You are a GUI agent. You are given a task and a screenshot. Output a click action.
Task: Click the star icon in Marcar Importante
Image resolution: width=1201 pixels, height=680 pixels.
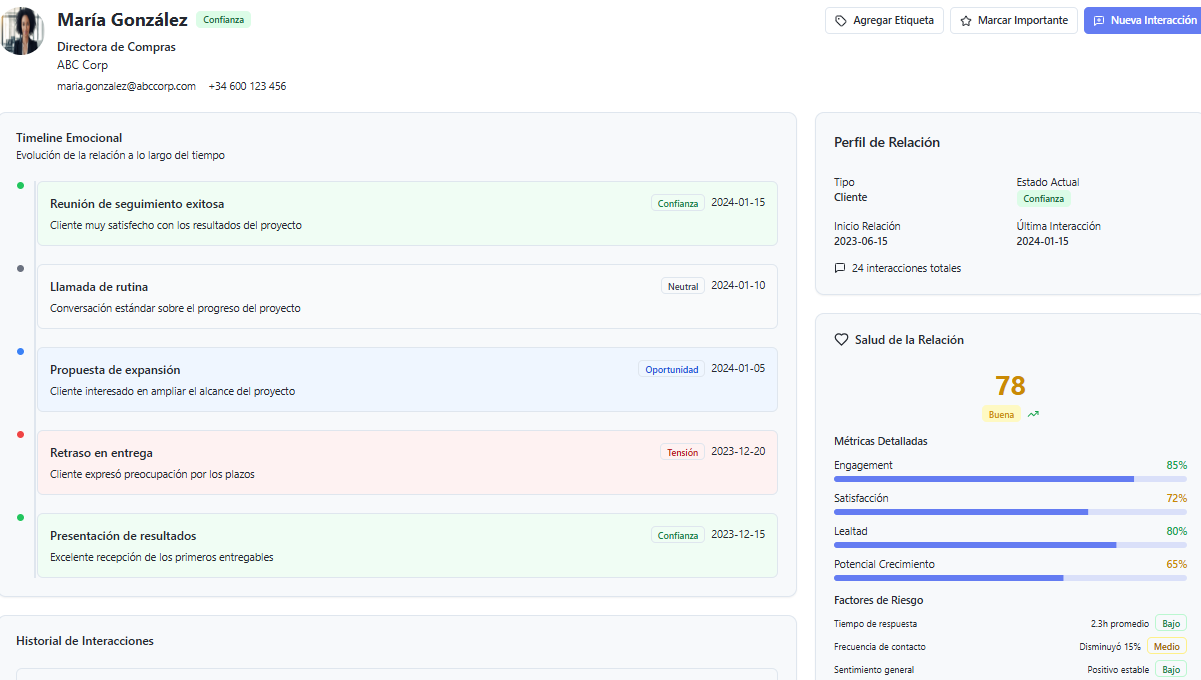point(966,21)
